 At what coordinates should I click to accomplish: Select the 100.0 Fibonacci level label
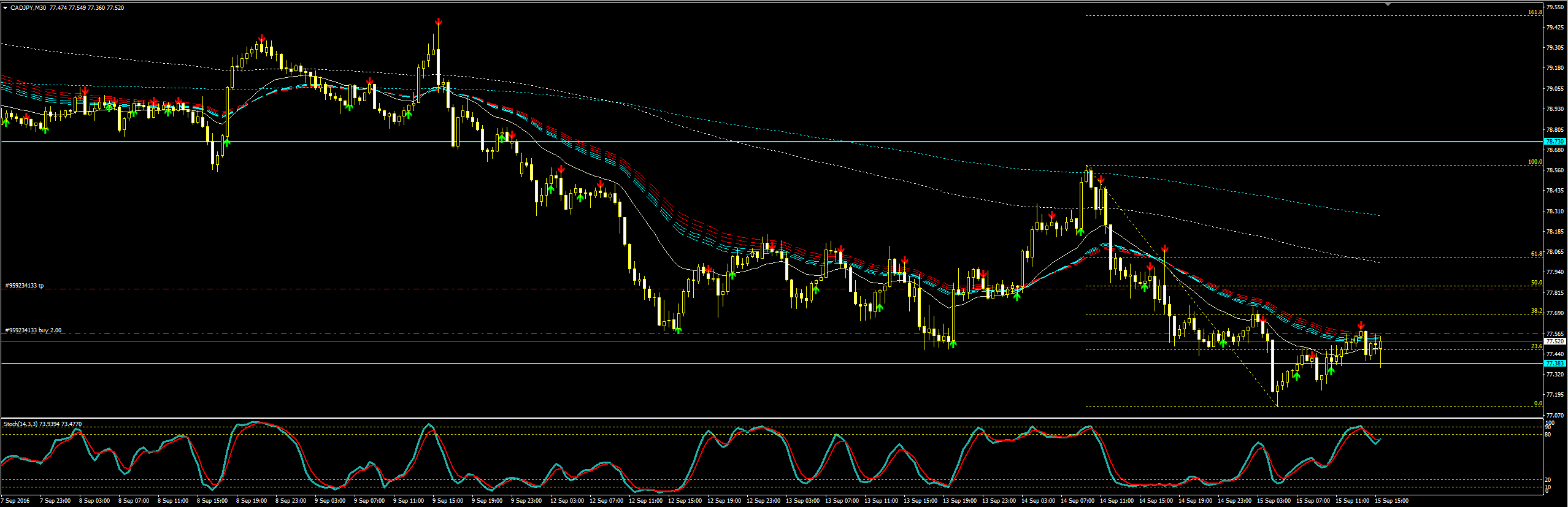click(x=1535, y=162)
